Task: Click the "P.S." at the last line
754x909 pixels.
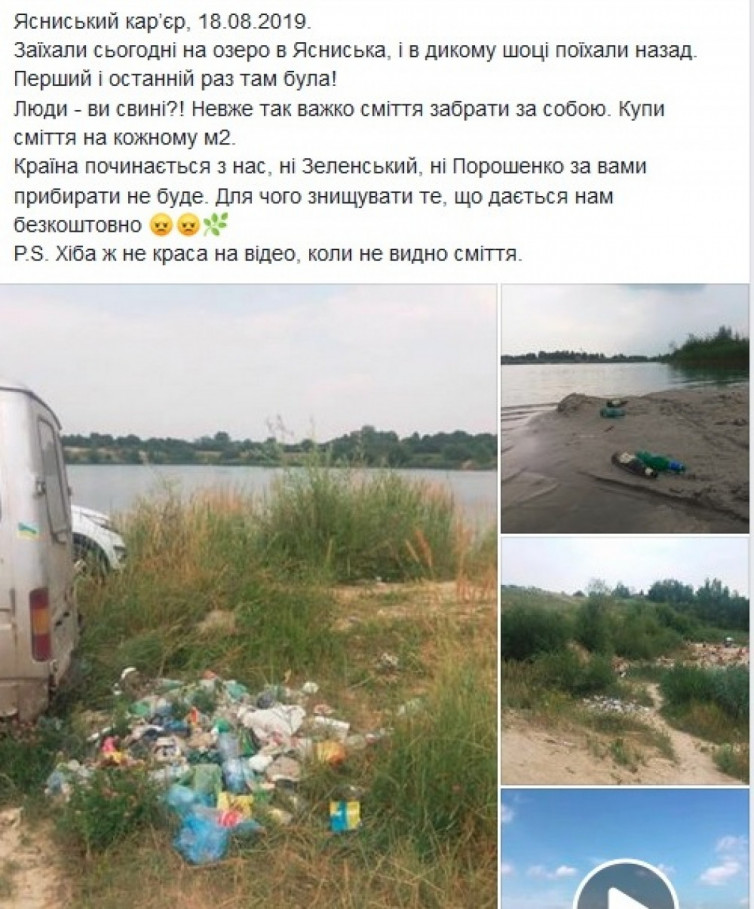Action: [x=31, y=254]
